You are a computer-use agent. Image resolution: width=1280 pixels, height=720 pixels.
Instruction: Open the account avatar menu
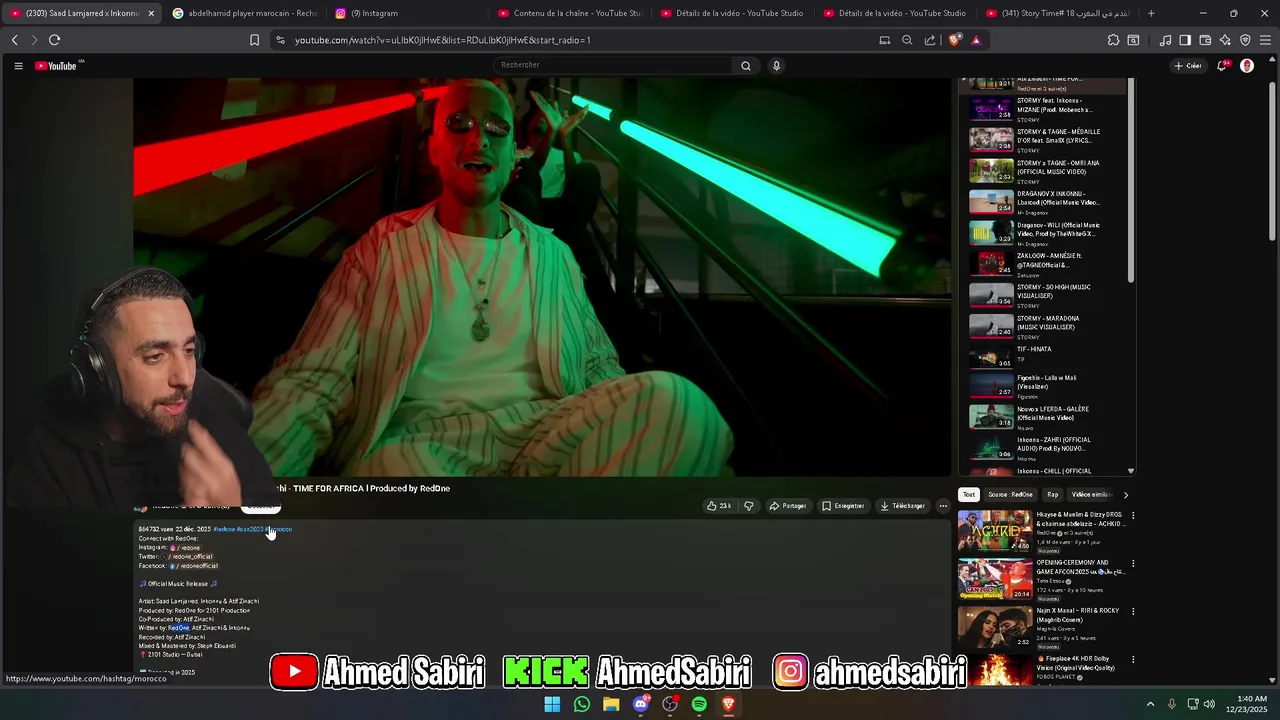pyautogui.click(x=1246, y=66)
